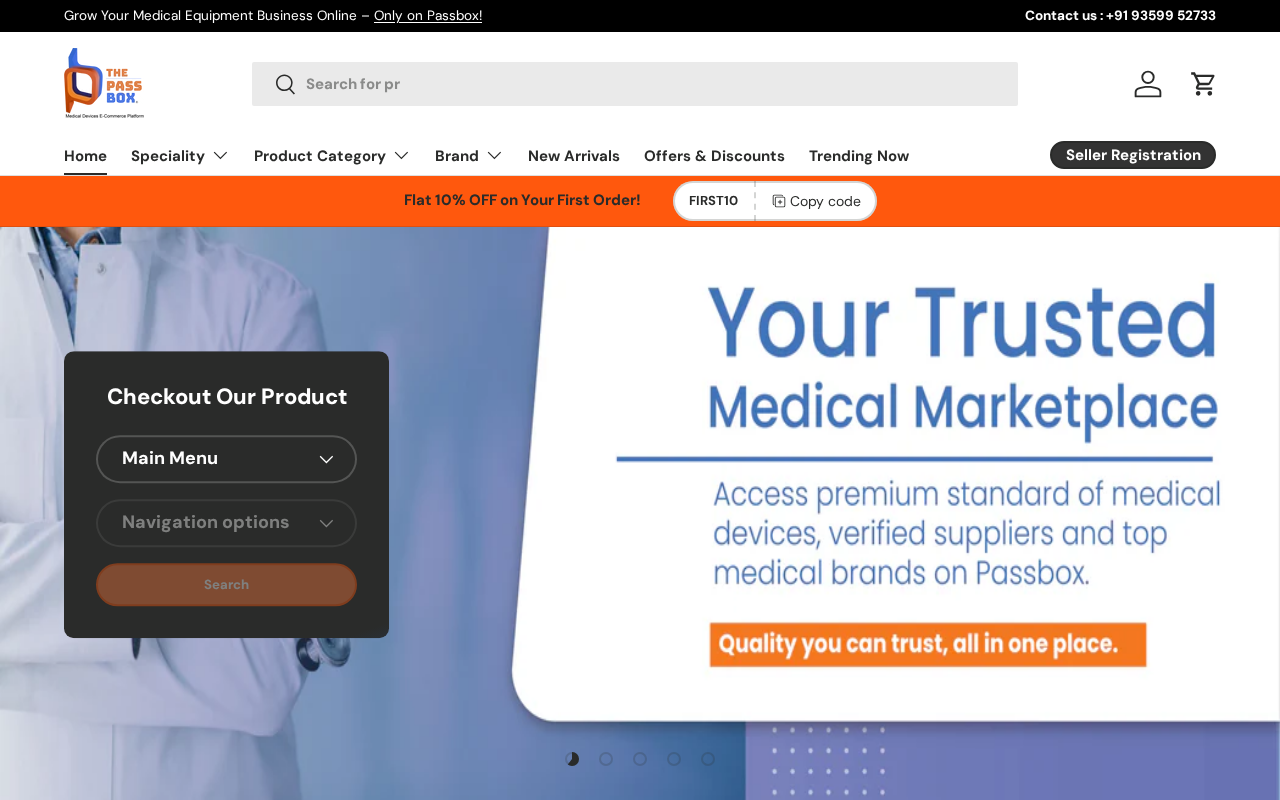Go to New Arrivals menu item
1280x800 pixels.
tap(574, 156)
